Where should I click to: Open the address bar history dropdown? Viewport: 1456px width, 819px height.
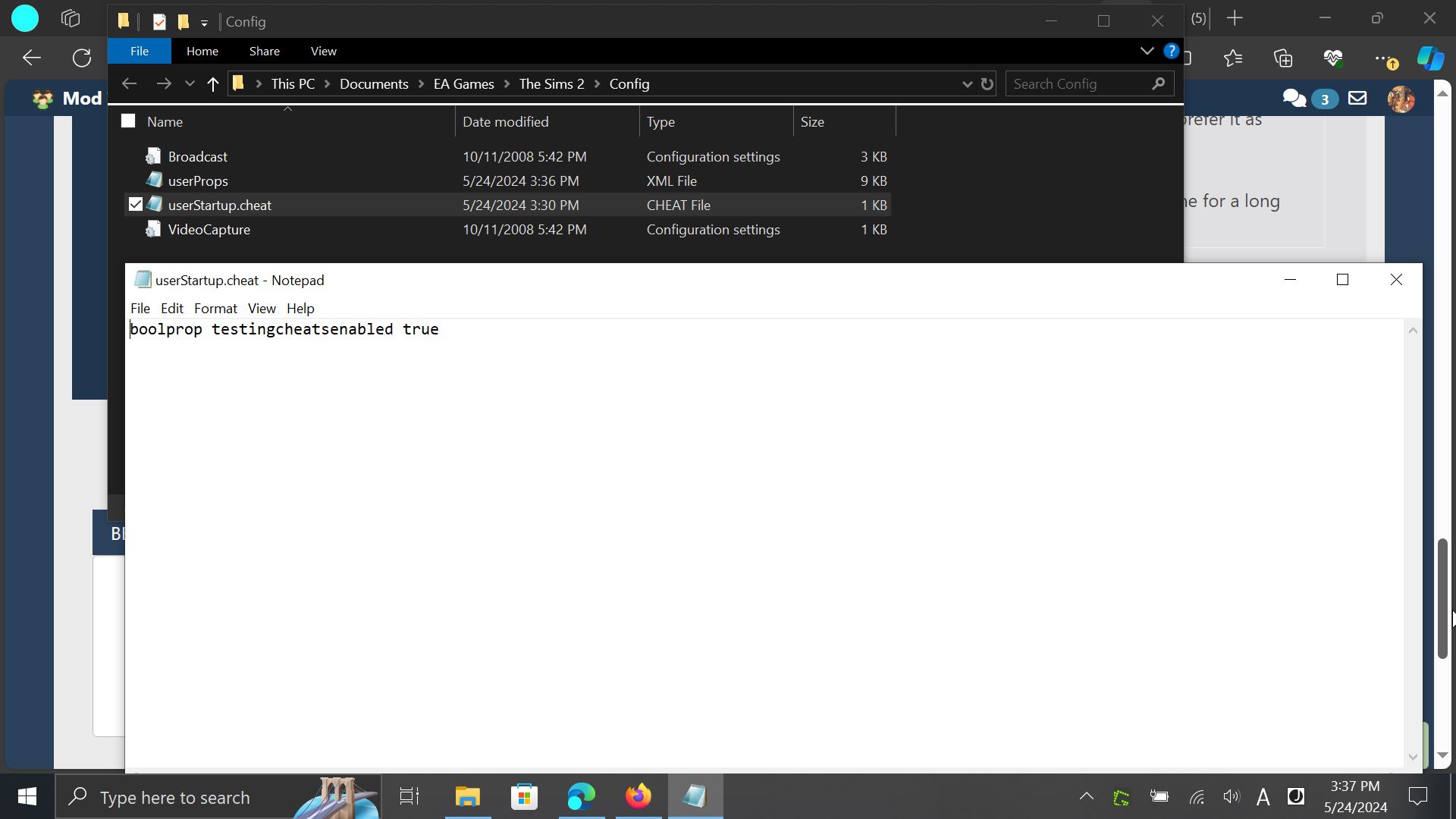[x=967, y=84]
